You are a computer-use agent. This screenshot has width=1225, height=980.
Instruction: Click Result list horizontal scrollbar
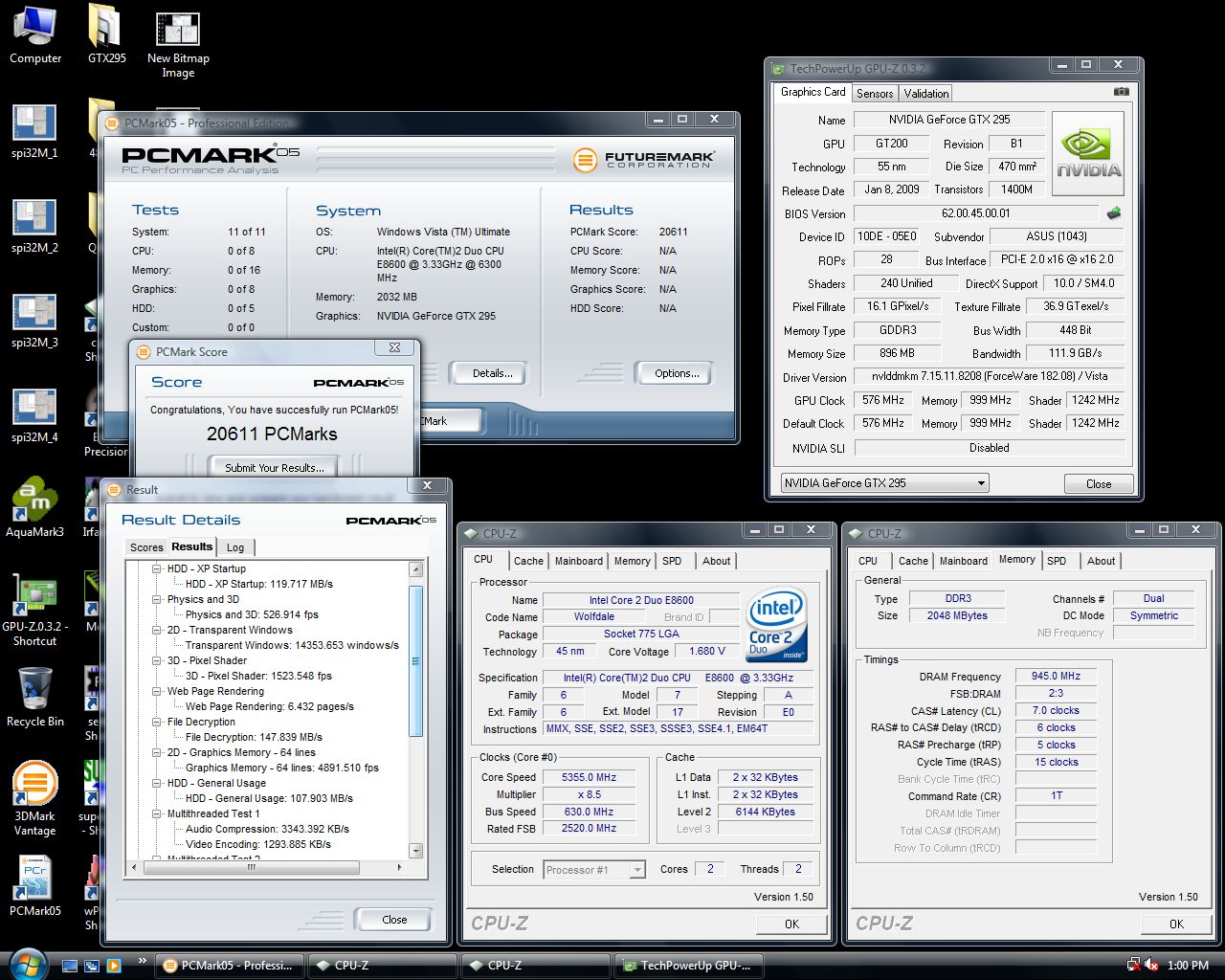point(253,867)
